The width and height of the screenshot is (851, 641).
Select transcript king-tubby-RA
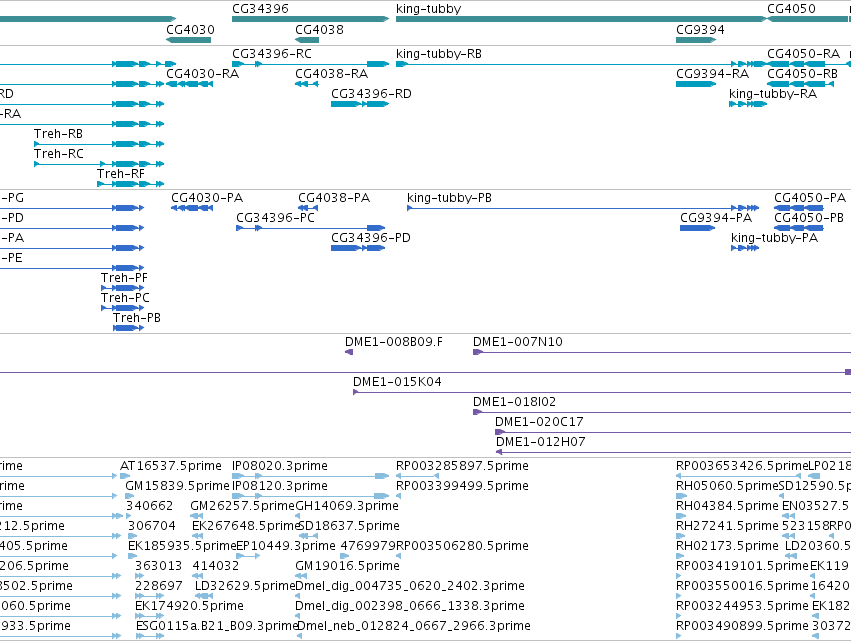click(x=748, y=104)
